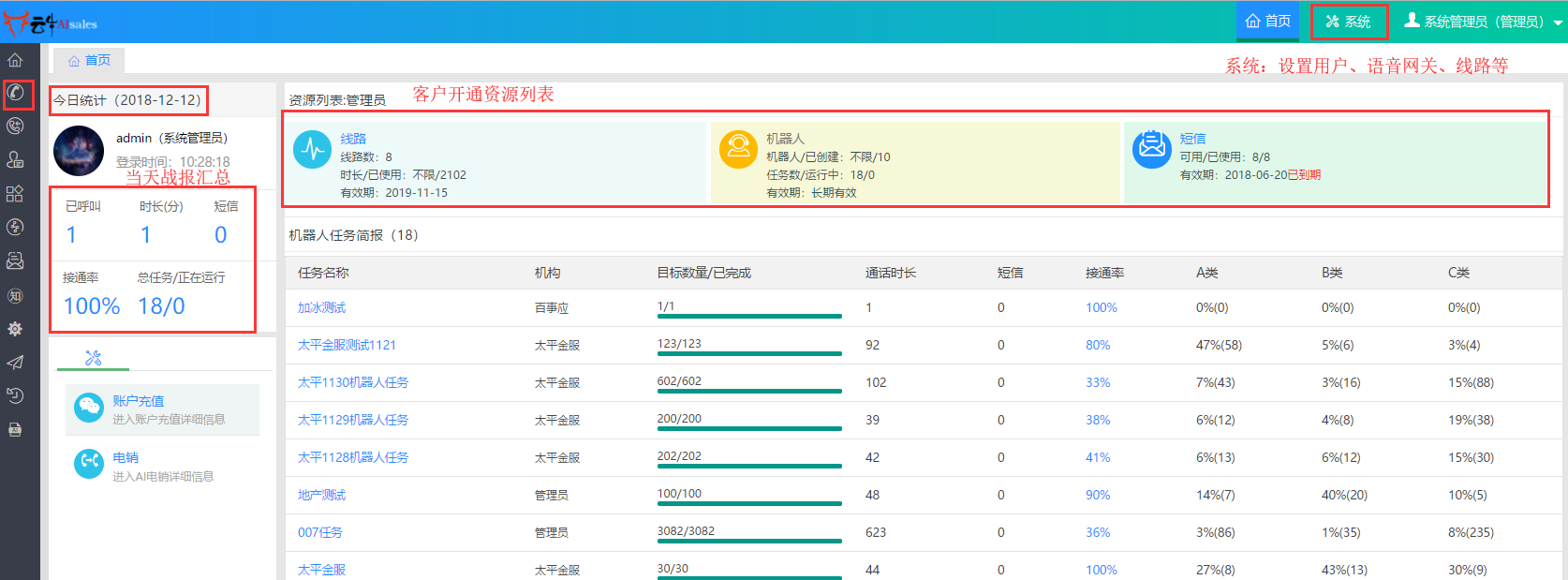Image resolution: width=1568 pixels, height=580 pixels.
Task: Select the tools tab above 账户充值
Action: [93, 357]
